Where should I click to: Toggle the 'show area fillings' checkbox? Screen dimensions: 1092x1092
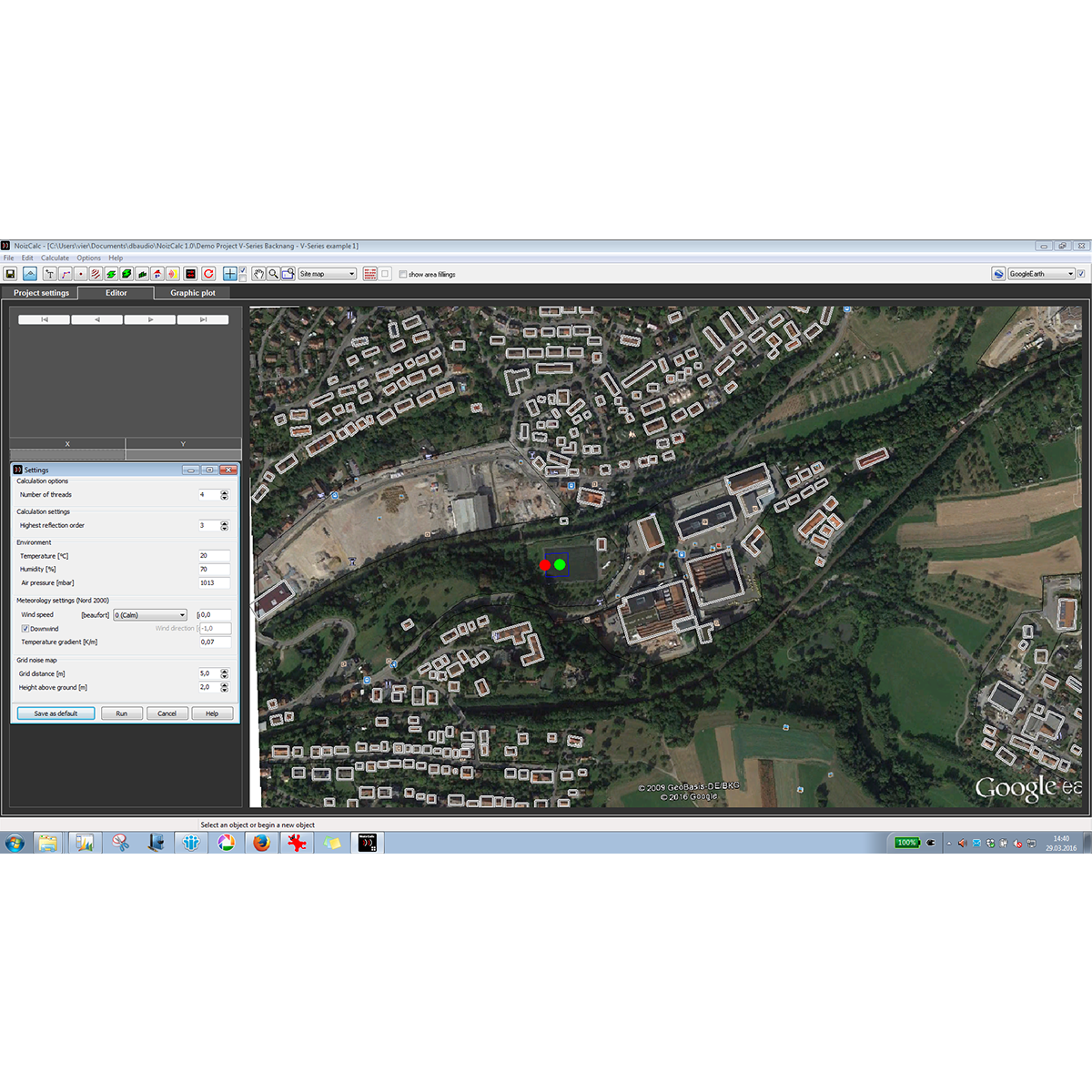(403, 274)
